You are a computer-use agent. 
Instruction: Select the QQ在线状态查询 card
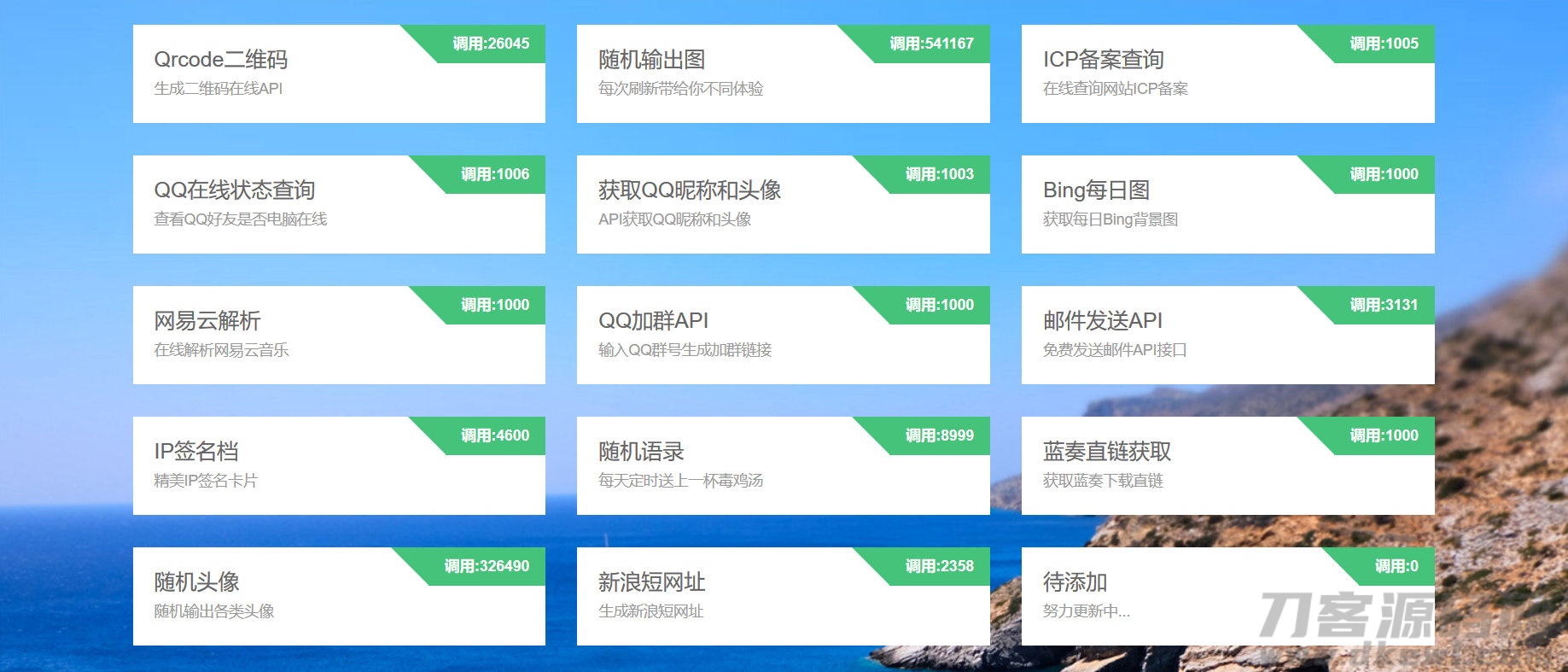338,205
